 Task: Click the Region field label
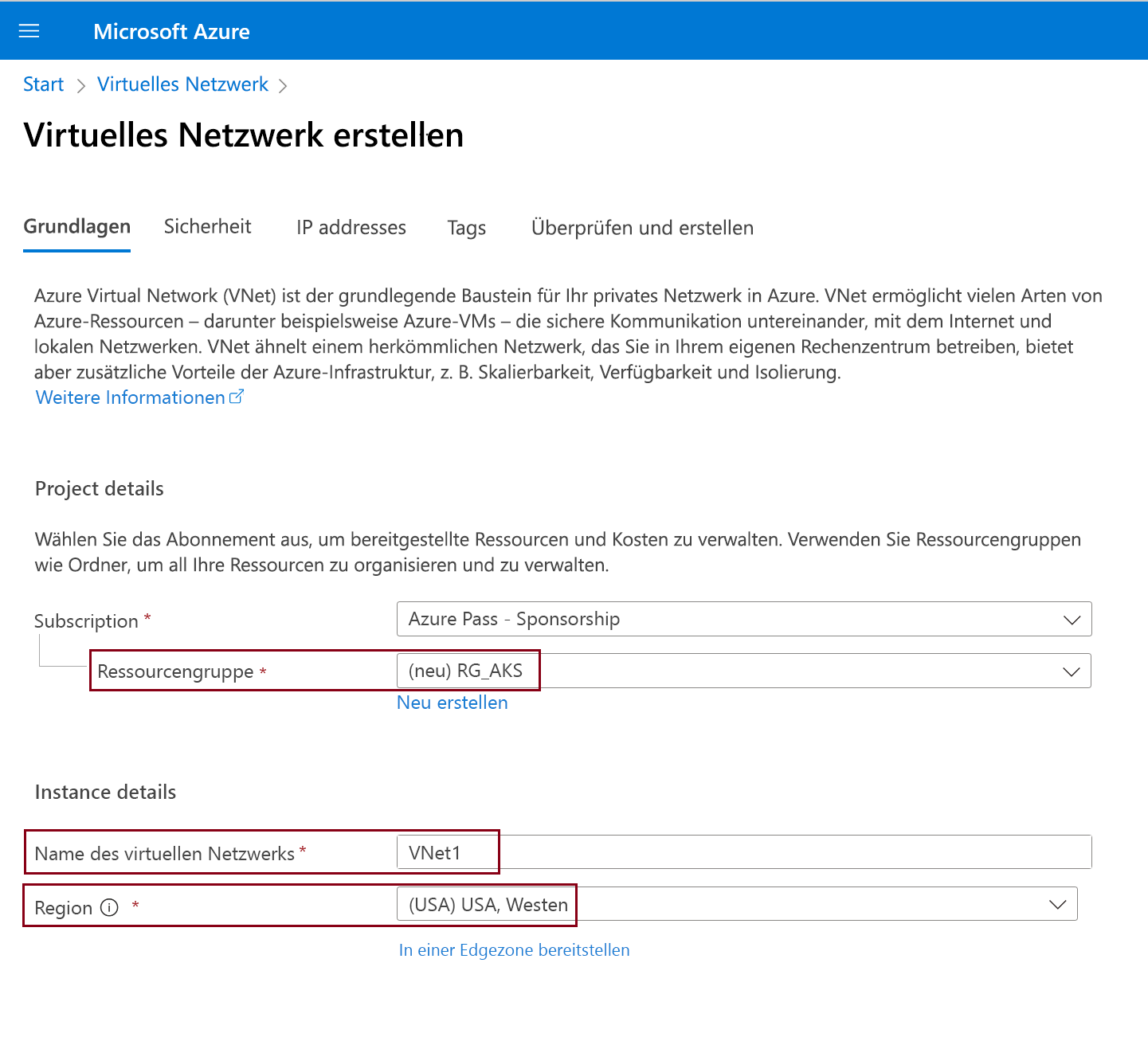pos(63,908)
